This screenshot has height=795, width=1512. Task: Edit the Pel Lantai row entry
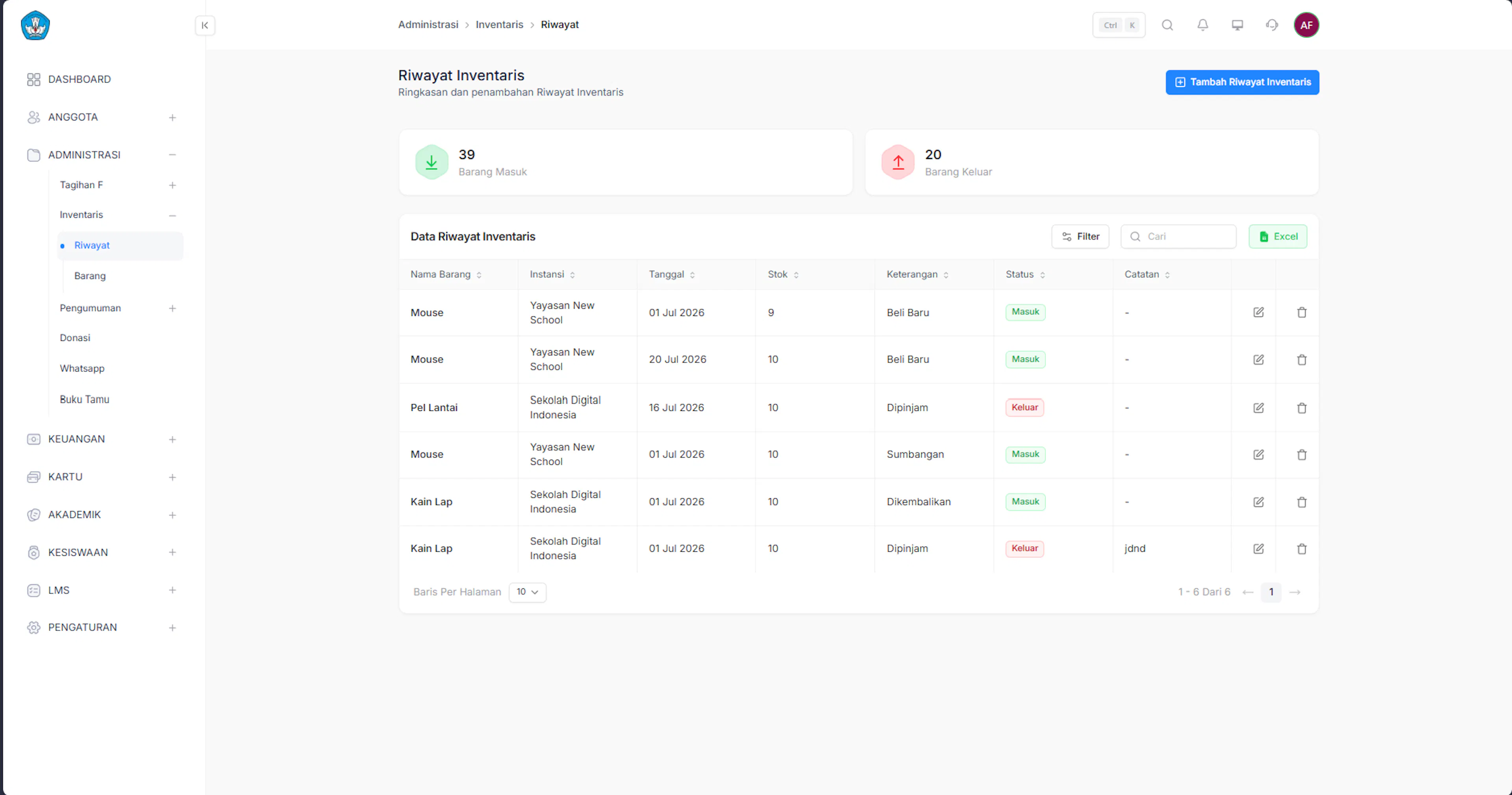(1258, 408)
